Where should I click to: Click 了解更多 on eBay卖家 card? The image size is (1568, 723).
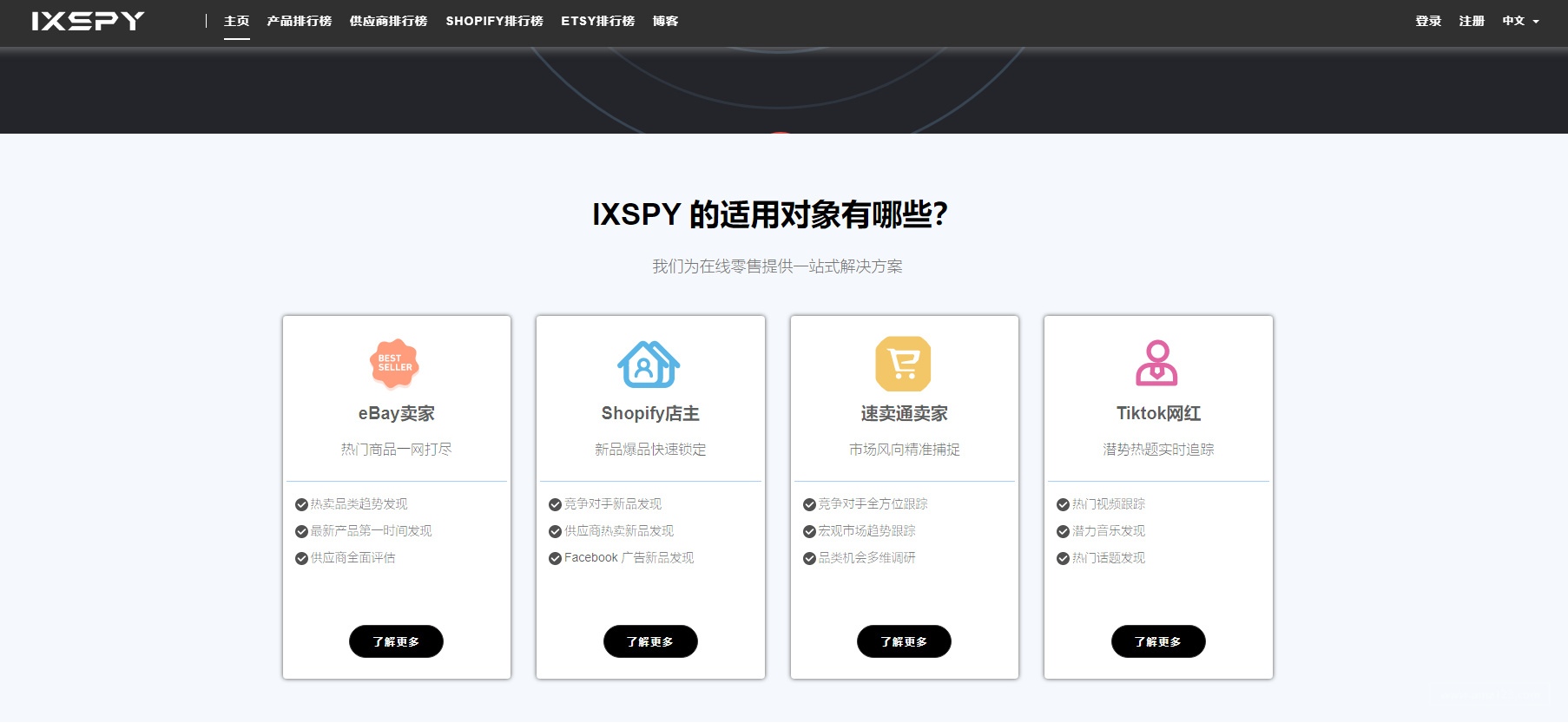pyautogui.click(x=396, y=641)
